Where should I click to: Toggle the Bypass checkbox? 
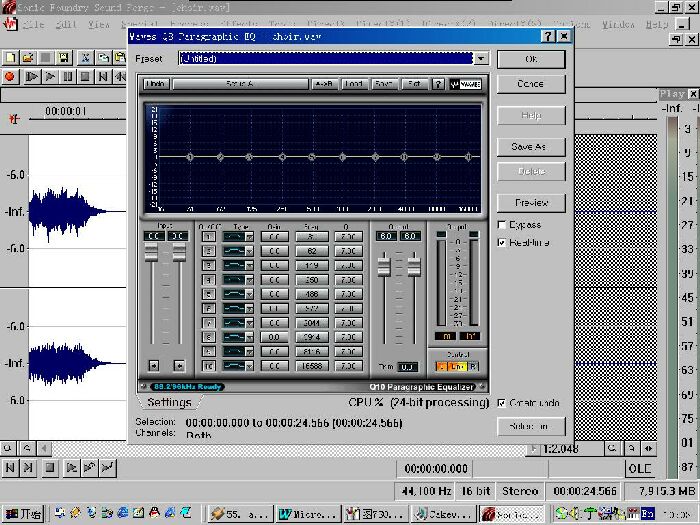click(x=502, y=225)
